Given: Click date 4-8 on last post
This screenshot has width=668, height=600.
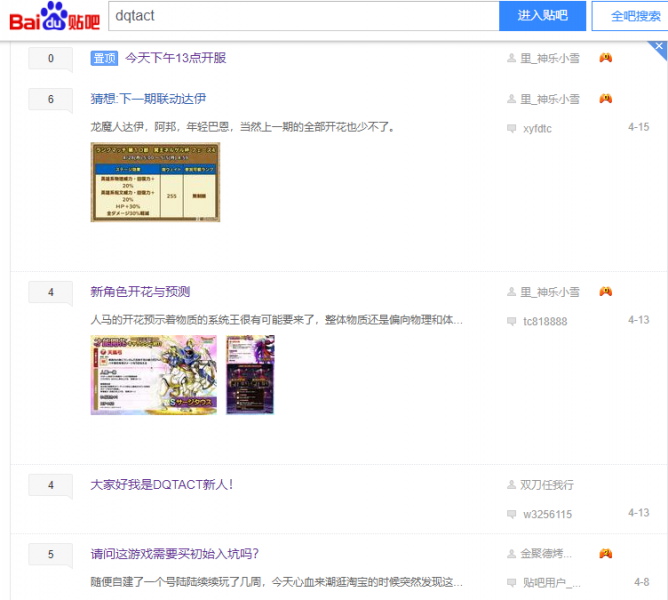Looking at the screenshot, I should [642, 582].
